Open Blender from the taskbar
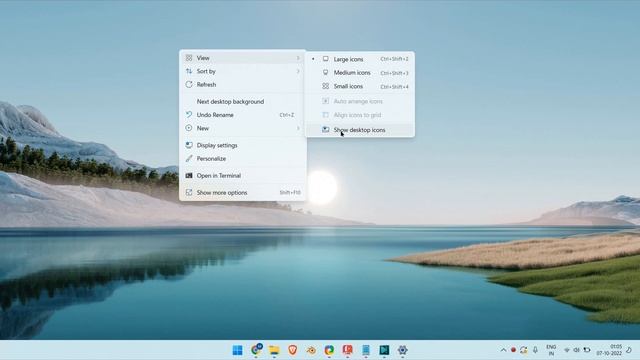 pos(311,350)
